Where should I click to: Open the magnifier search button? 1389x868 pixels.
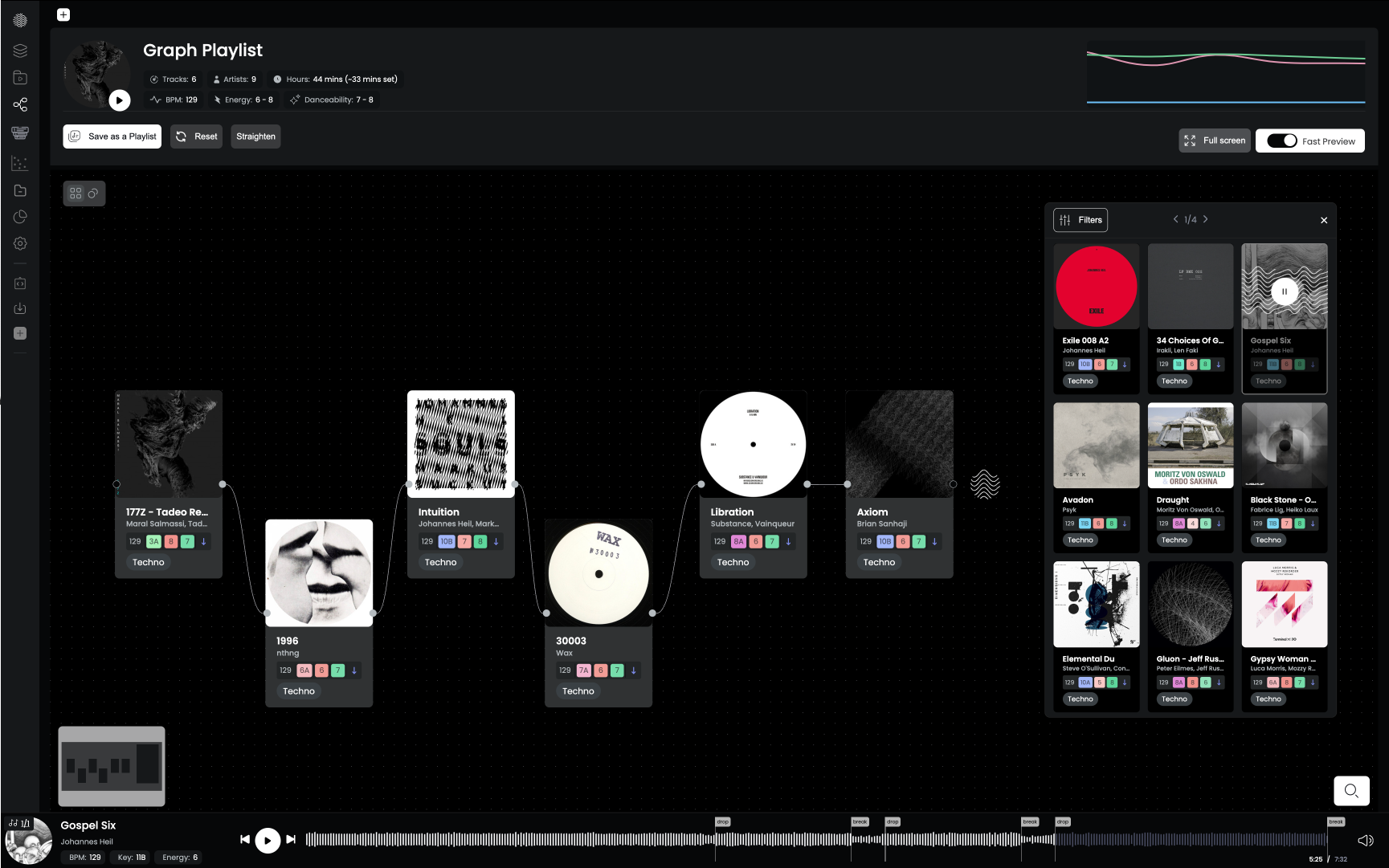1351,791
